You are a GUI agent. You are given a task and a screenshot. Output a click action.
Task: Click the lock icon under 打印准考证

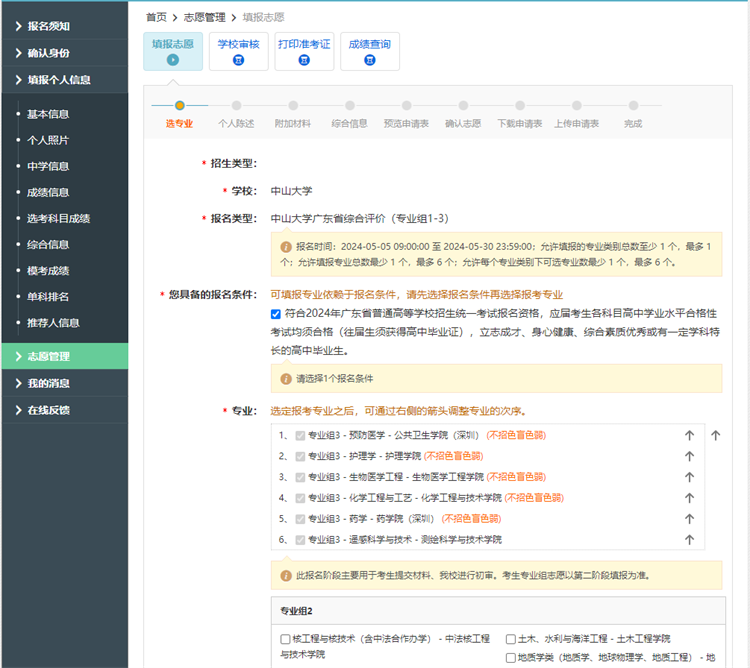[304, 60]
